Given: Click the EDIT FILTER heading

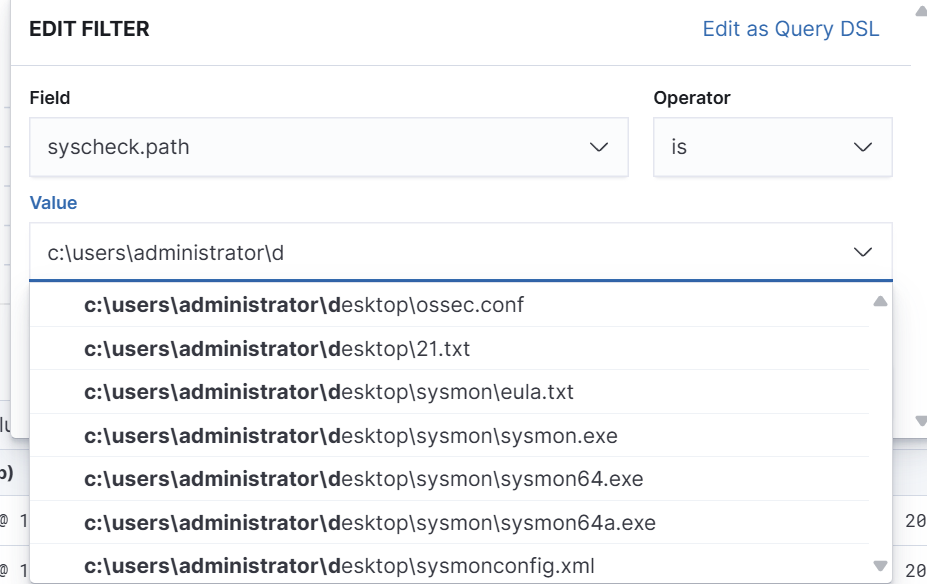Looking at the screenshot, I should click(89, 29).
